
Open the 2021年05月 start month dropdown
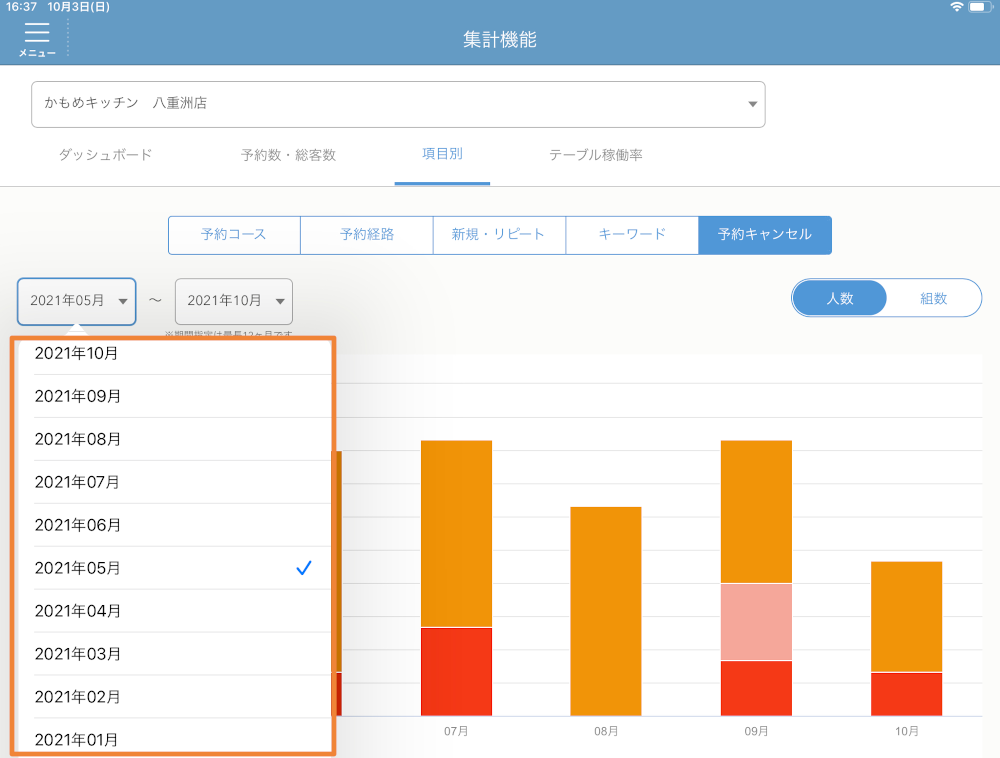[x=77, y=301]
